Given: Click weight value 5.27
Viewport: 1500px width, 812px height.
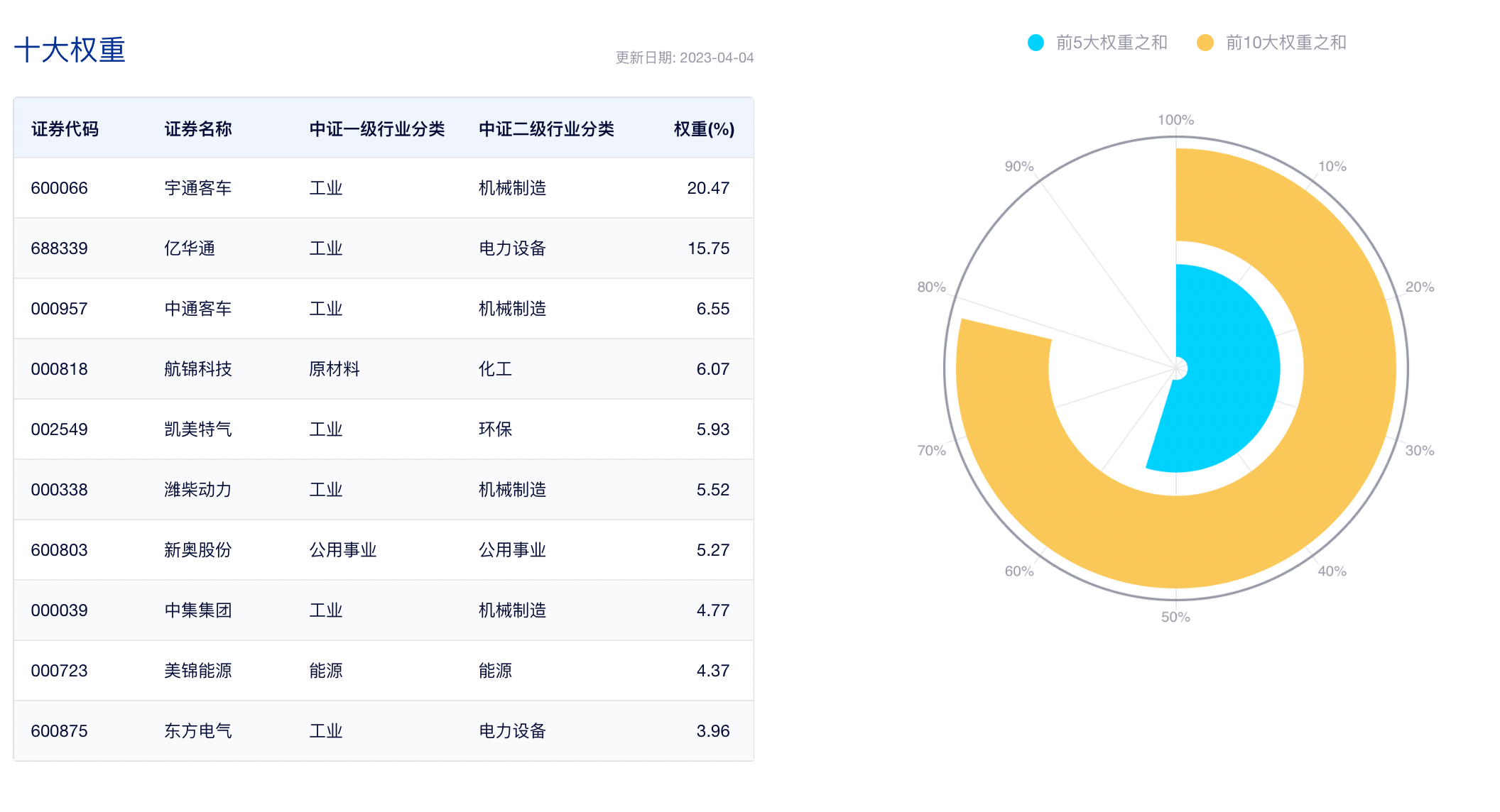Looking at the screenshot, I should pyautogui.click(x=713, y=550).
